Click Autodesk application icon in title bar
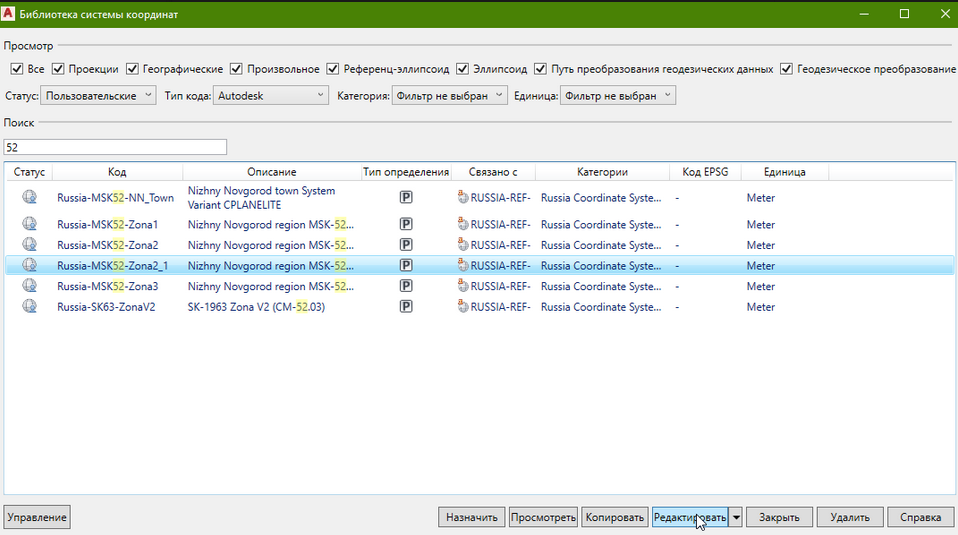This screenshot has height=535, width=958. click(10, 14)
